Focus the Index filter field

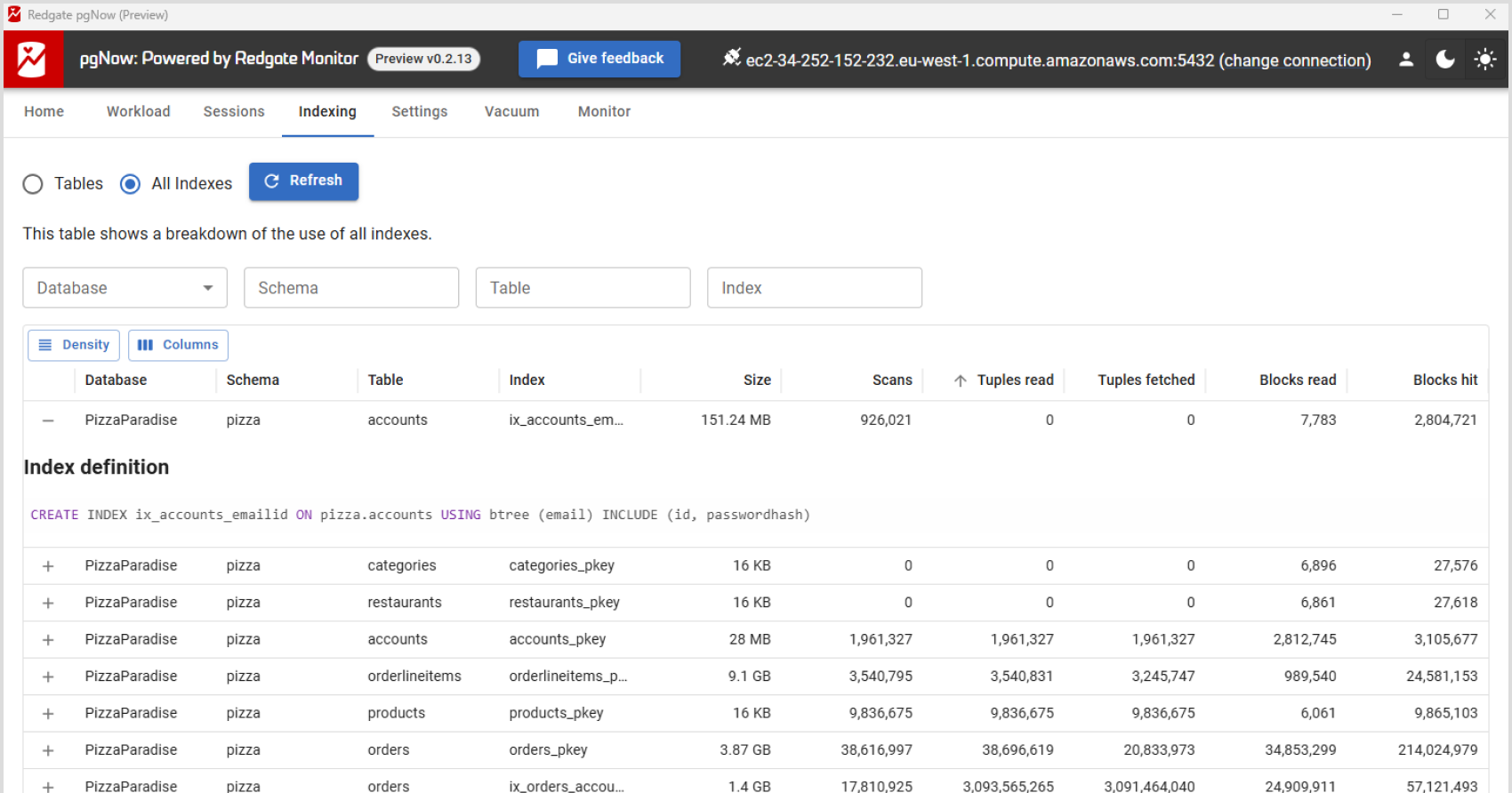click(814, 288)
